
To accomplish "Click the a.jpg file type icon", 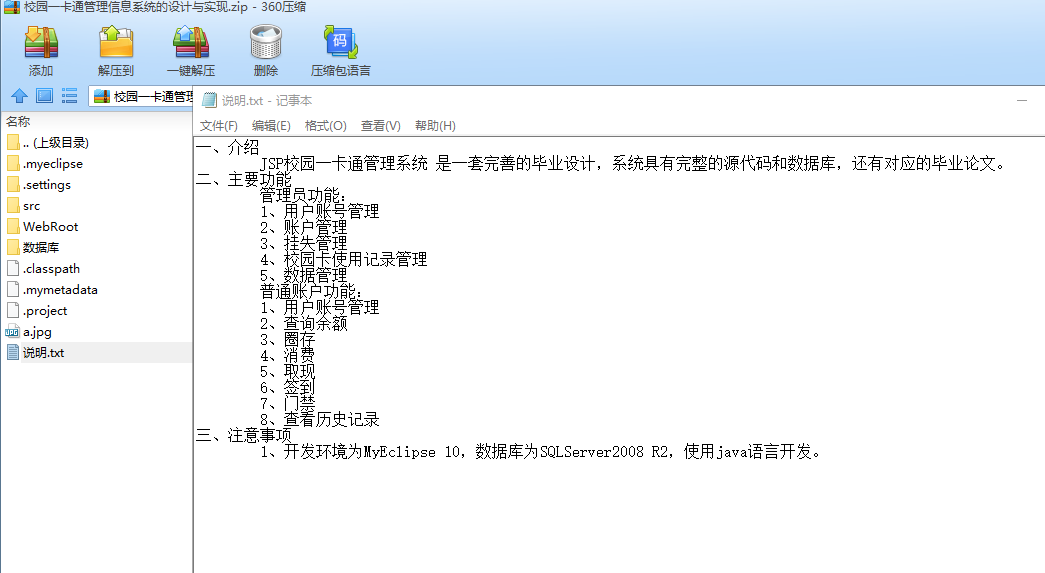I will pyautogui.click(x=13, y=332).
